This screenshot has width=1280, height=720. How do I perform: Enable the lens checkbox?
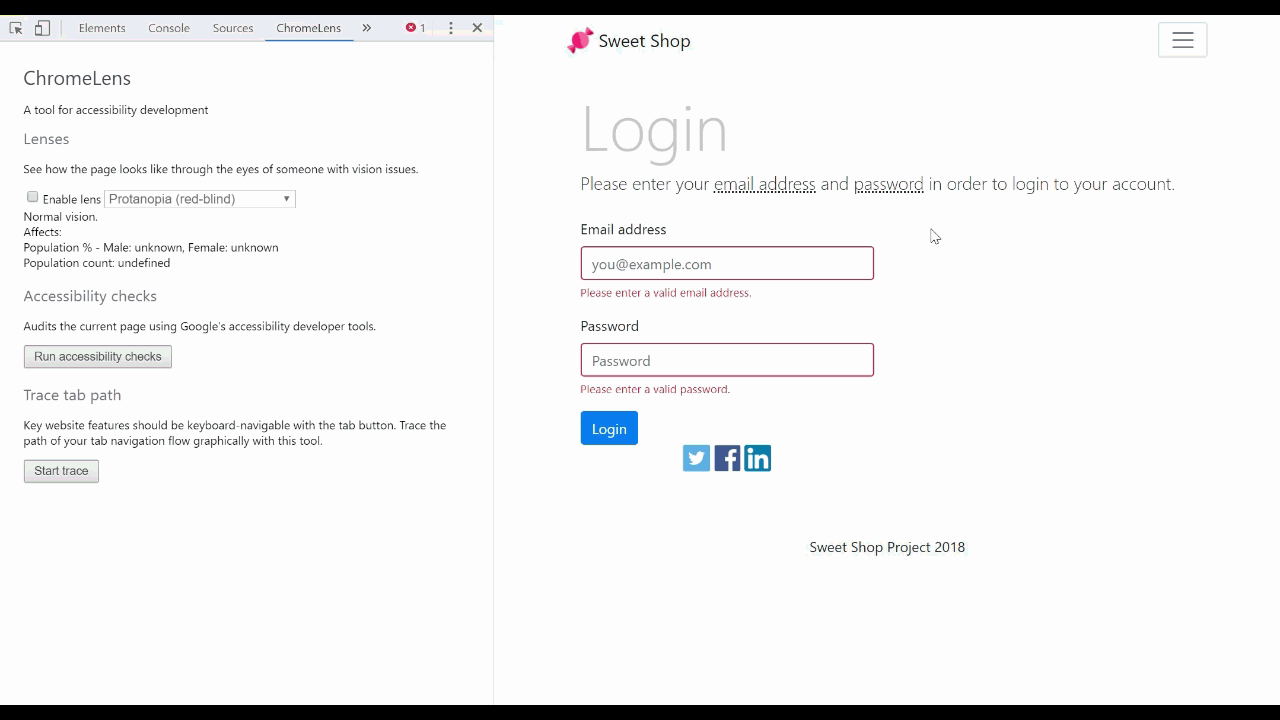coord(32,197)
